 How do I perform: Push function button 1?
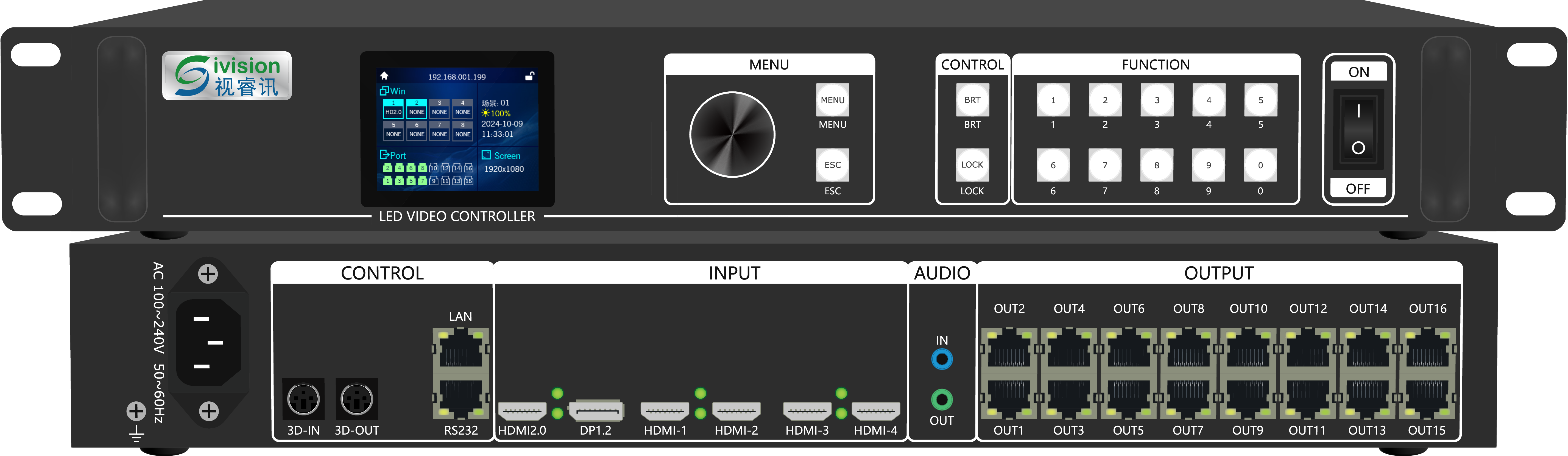tap(1053, 100)
